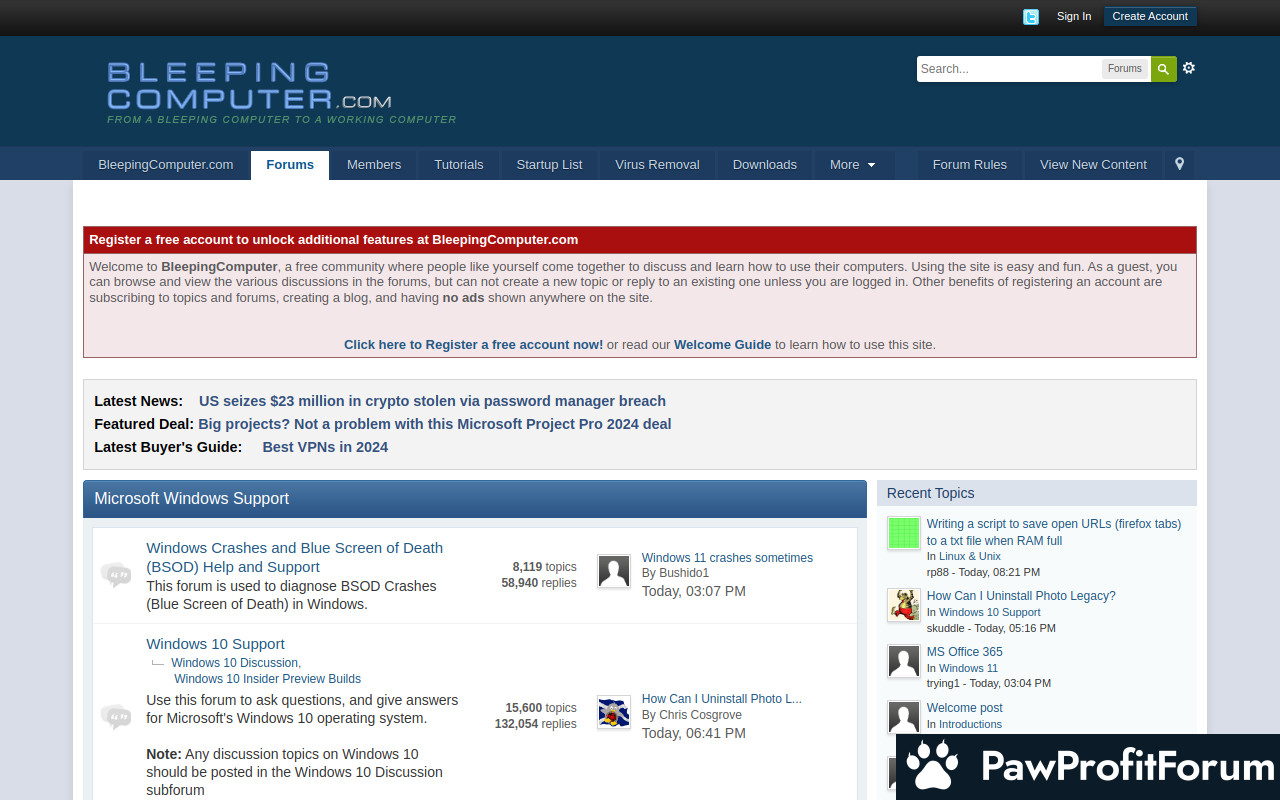Open the Tutorials tab
Screen dimensions: 1280x800
459,165
